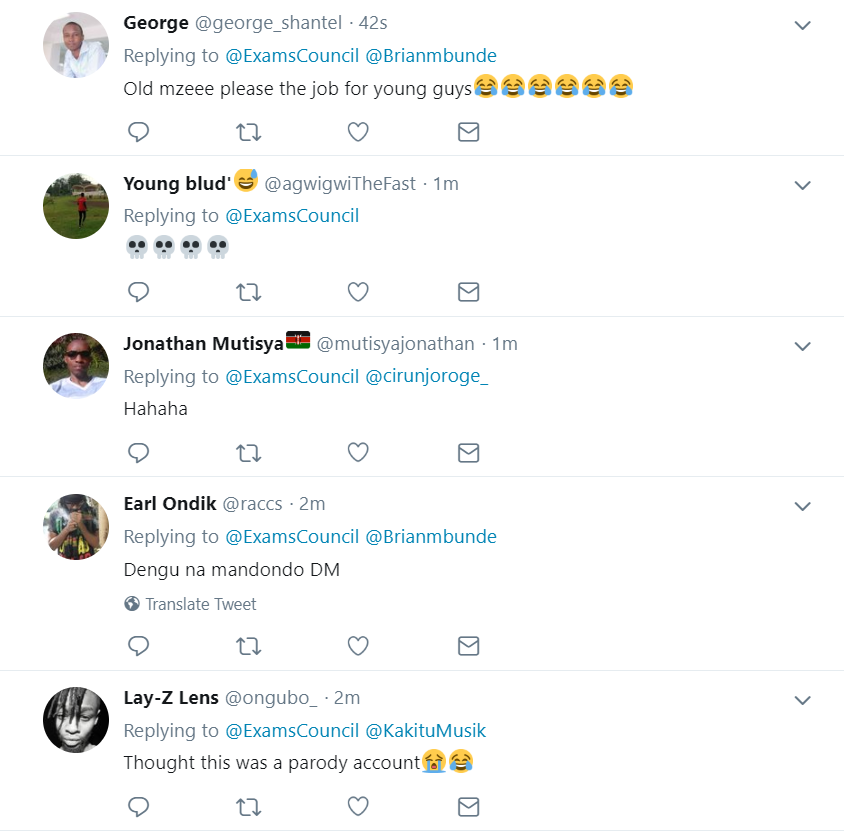844x831 pixels.
Task: Like Jonathan Mutisya's "Hahaha" tweet
Action: [x=358, y=452]
